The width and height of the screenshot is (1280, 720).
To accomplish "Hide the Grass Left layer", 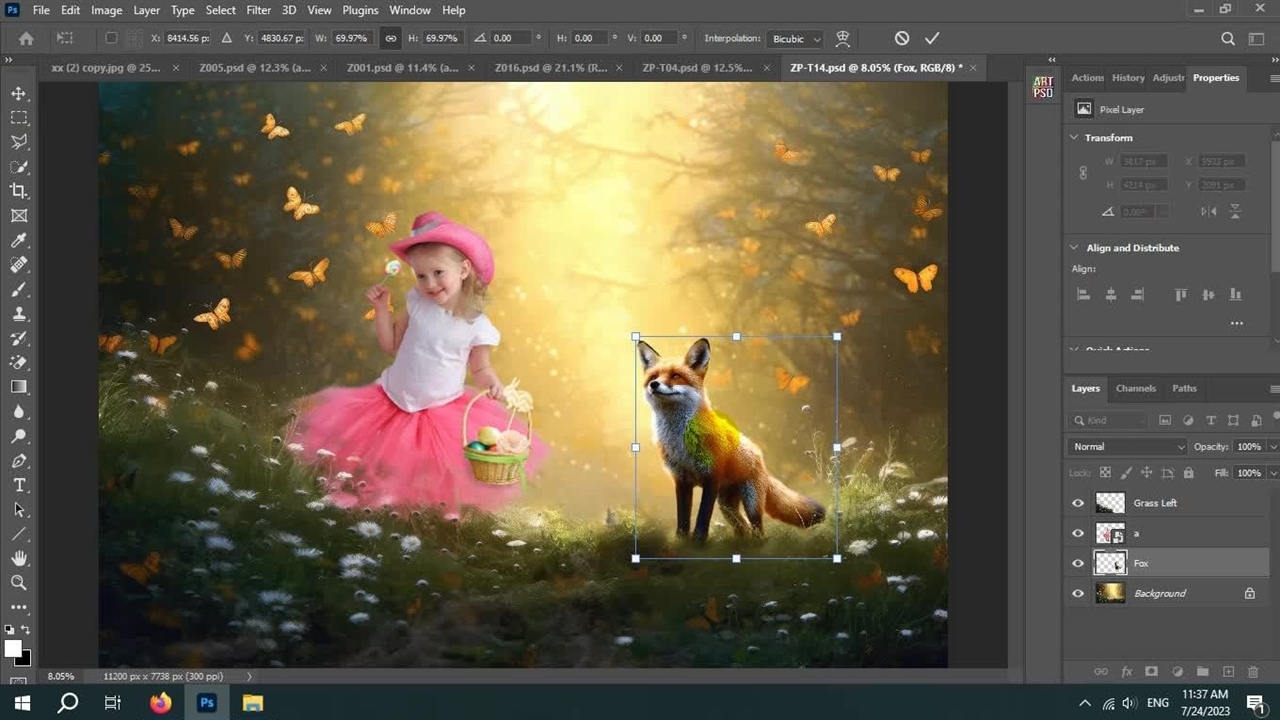I will pos(1078,503).
